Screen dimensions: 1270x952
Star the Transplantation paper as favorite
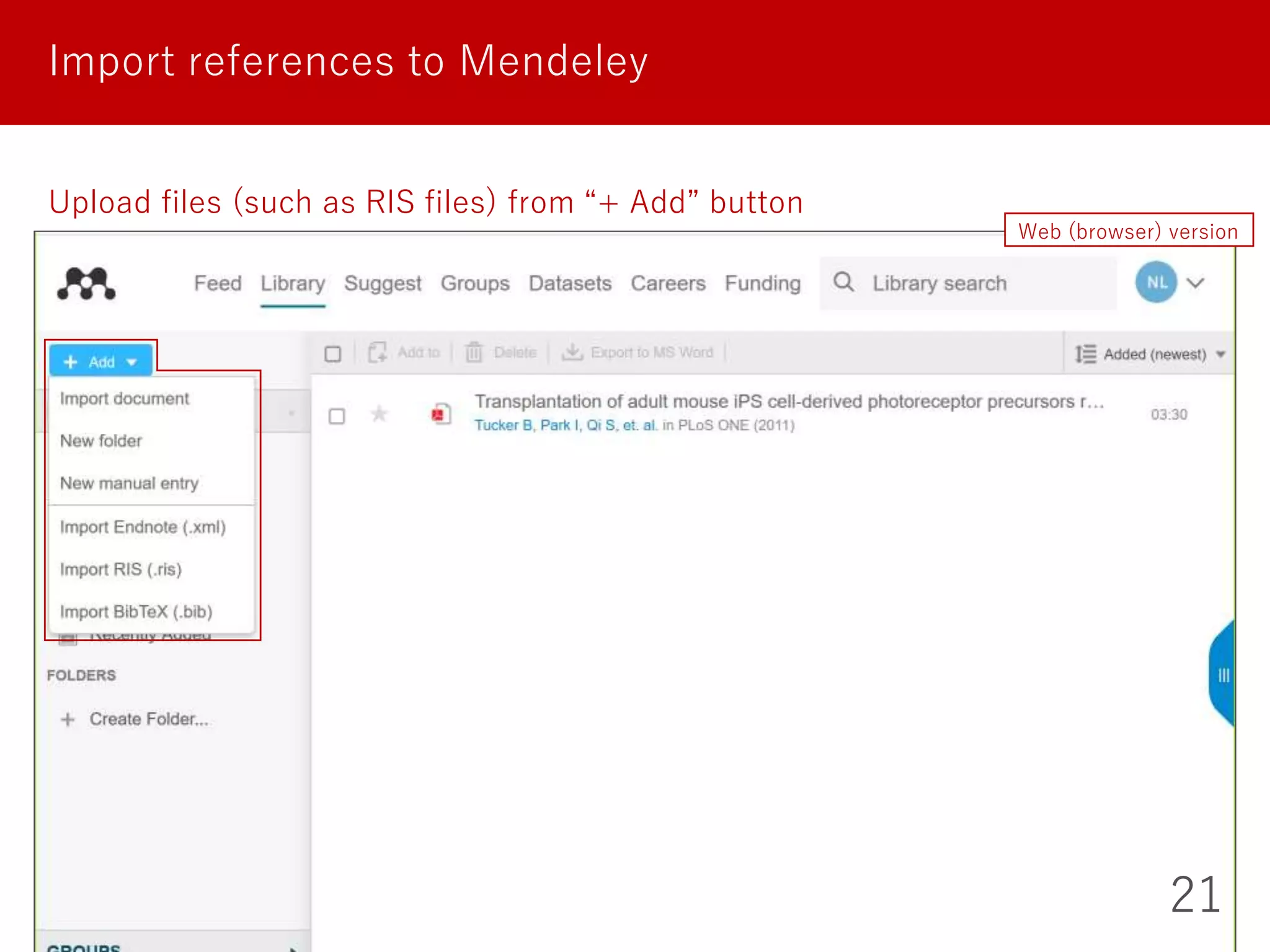point(380,413)
